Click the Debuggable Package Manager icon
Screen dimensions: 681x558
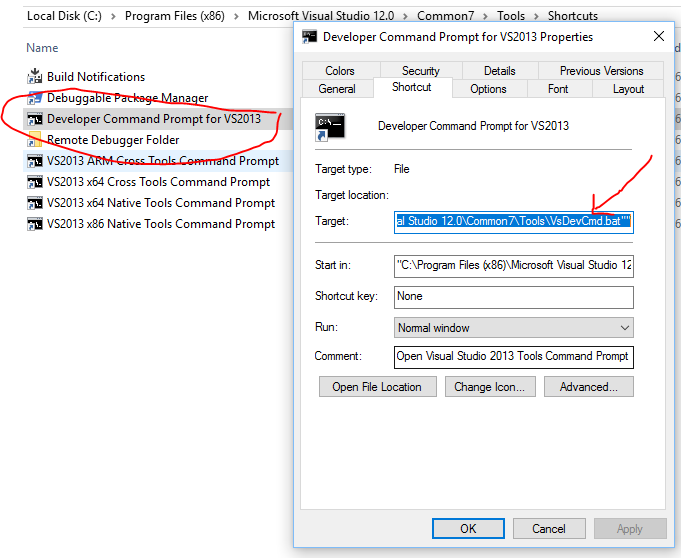(35, 98)
